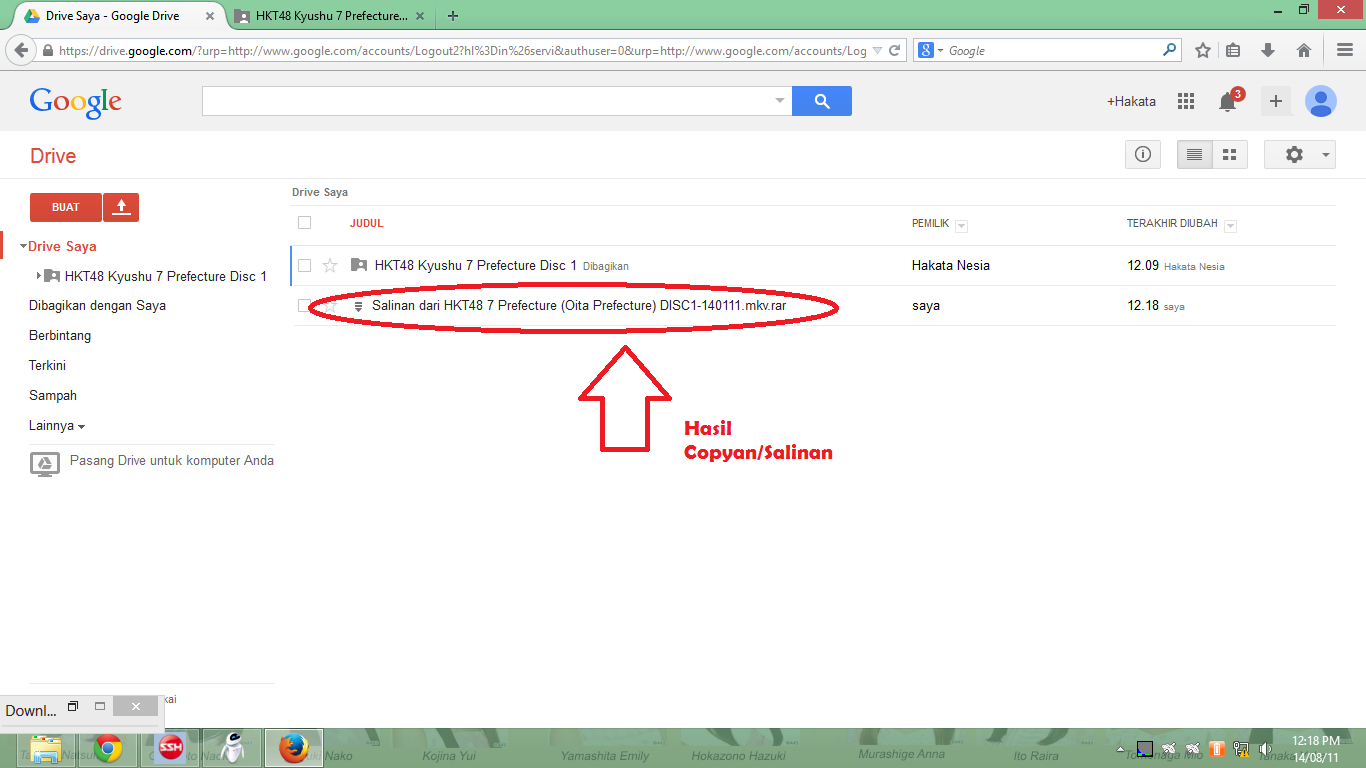The height and width of the screenshot is (768, 1366).
Task: Open the Firefox hamburger menu
Action: [x=1345, y=50]
